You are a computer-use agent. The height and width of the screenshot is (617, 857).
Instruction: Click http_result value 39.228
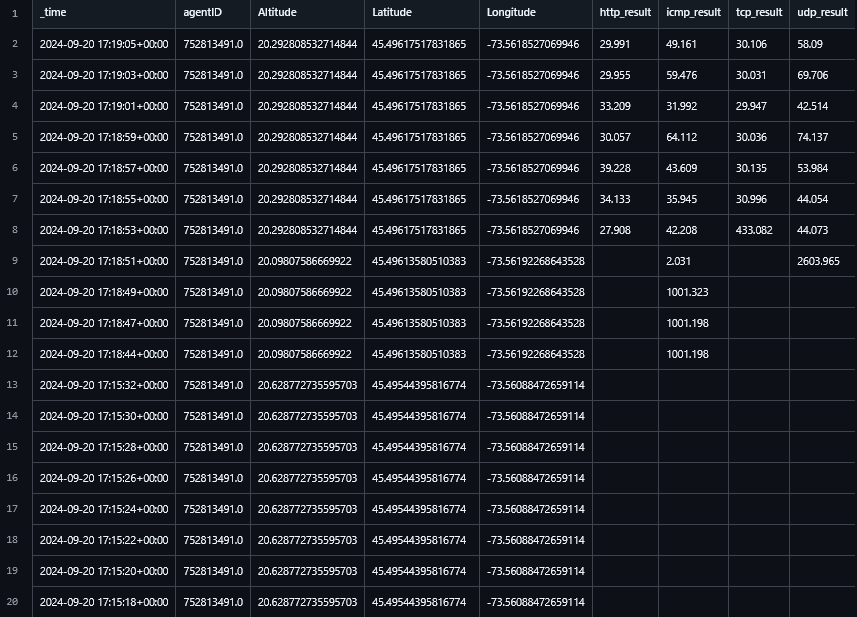tap(615, 168)
